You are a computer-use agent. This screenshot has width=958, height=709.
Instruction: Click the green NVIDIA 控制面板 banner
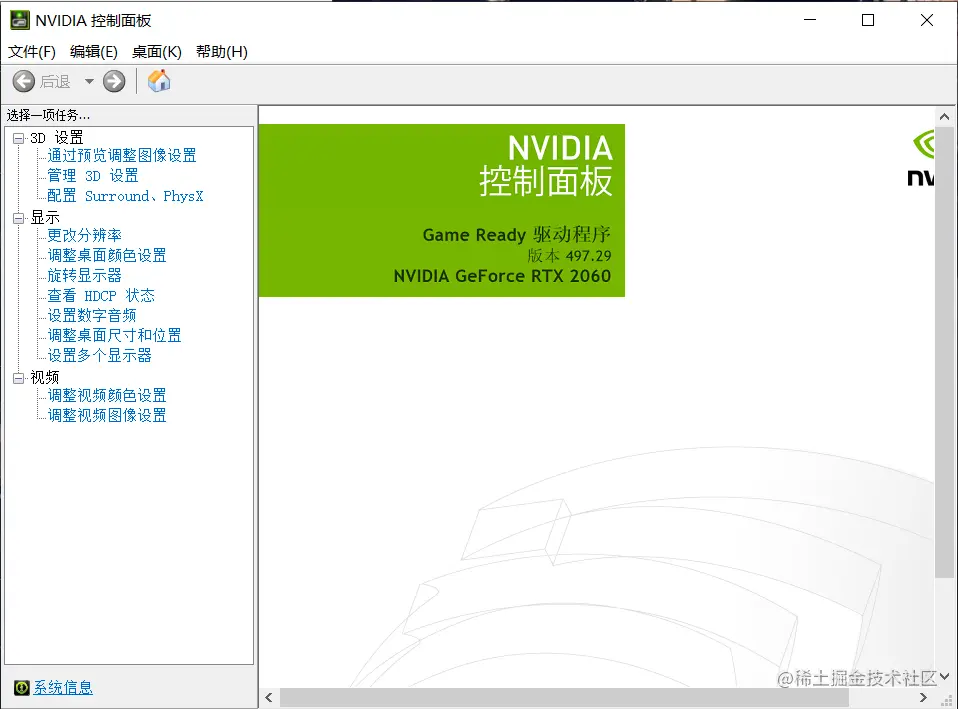click(x=442, y=210)
